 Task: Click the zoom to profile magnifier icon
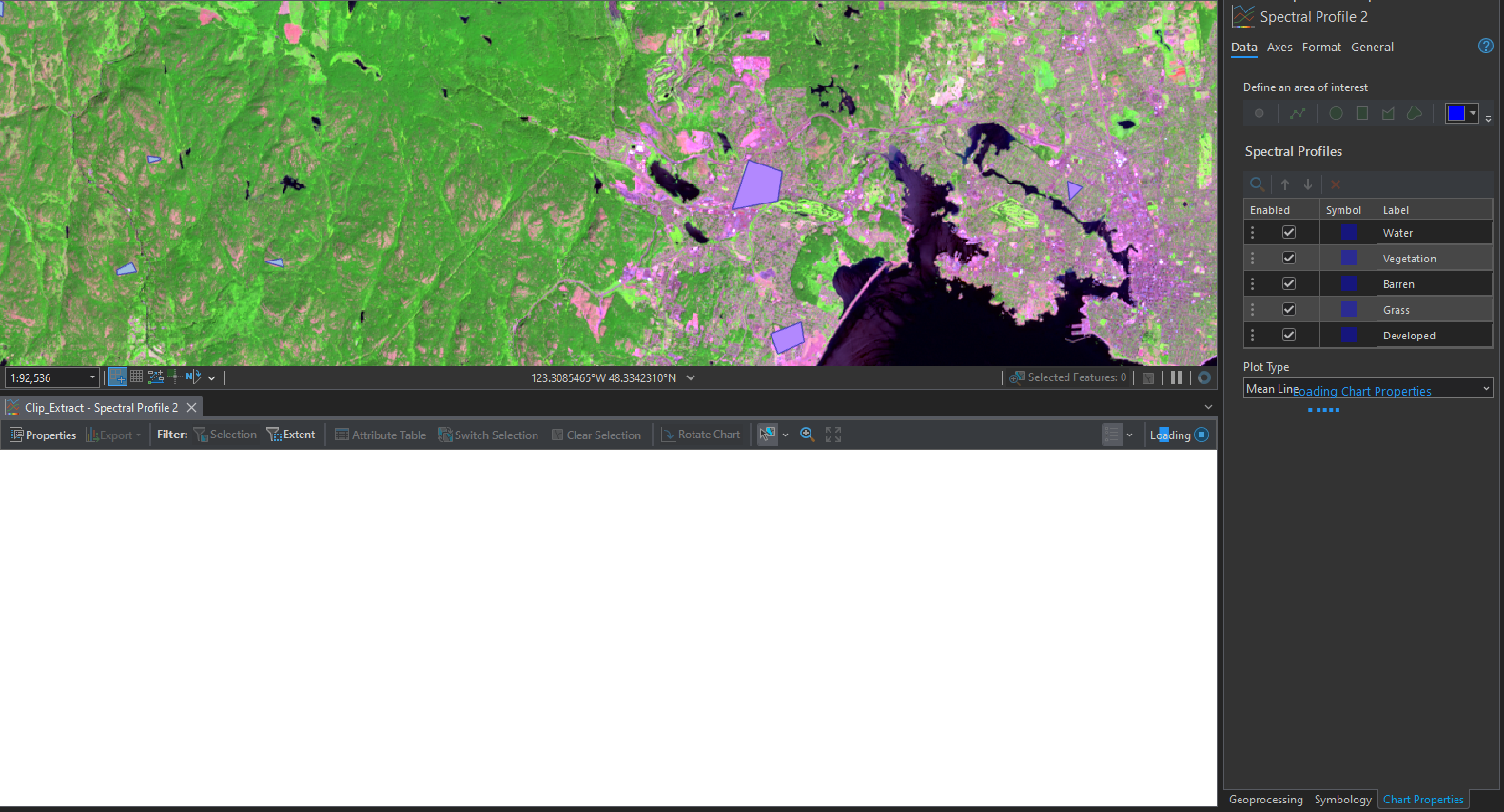coord(1257,184)
